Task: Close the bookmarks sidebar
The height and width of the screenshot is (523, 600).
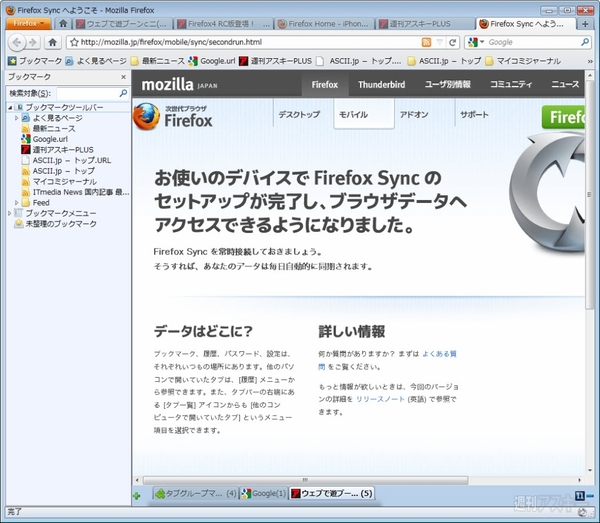Action: tap(123, 77)
